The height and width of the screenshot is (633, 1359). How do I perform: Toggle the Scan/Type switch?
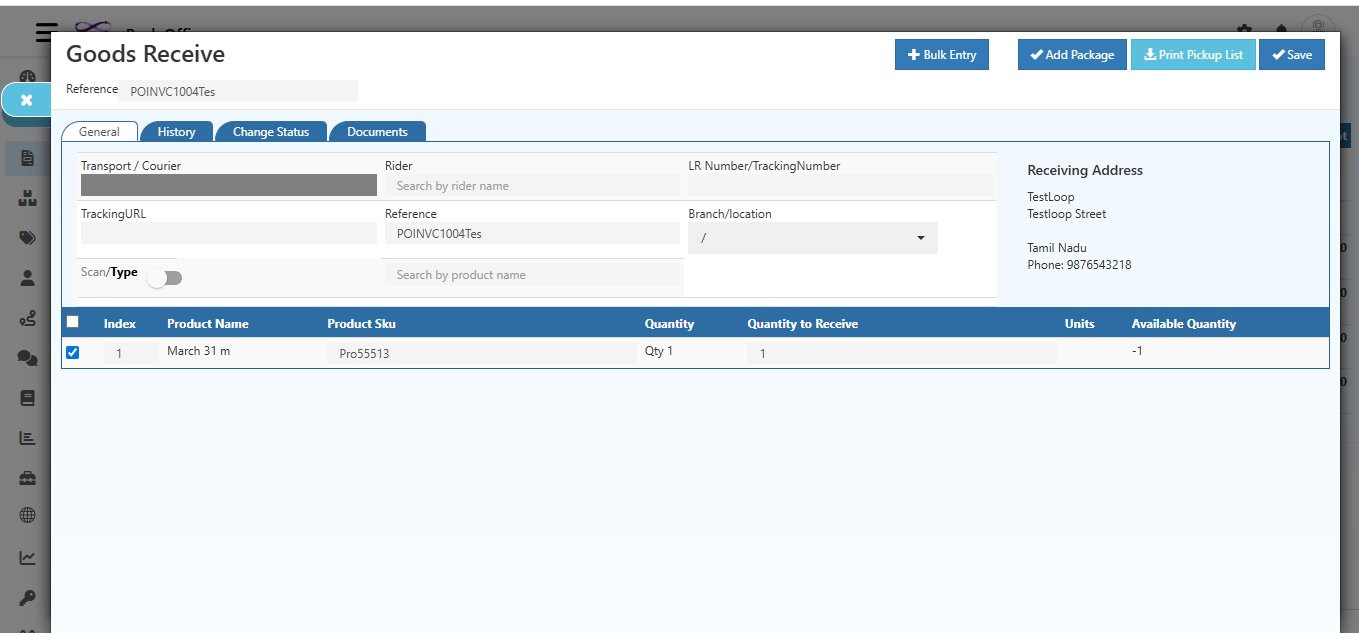pos(165,279)
